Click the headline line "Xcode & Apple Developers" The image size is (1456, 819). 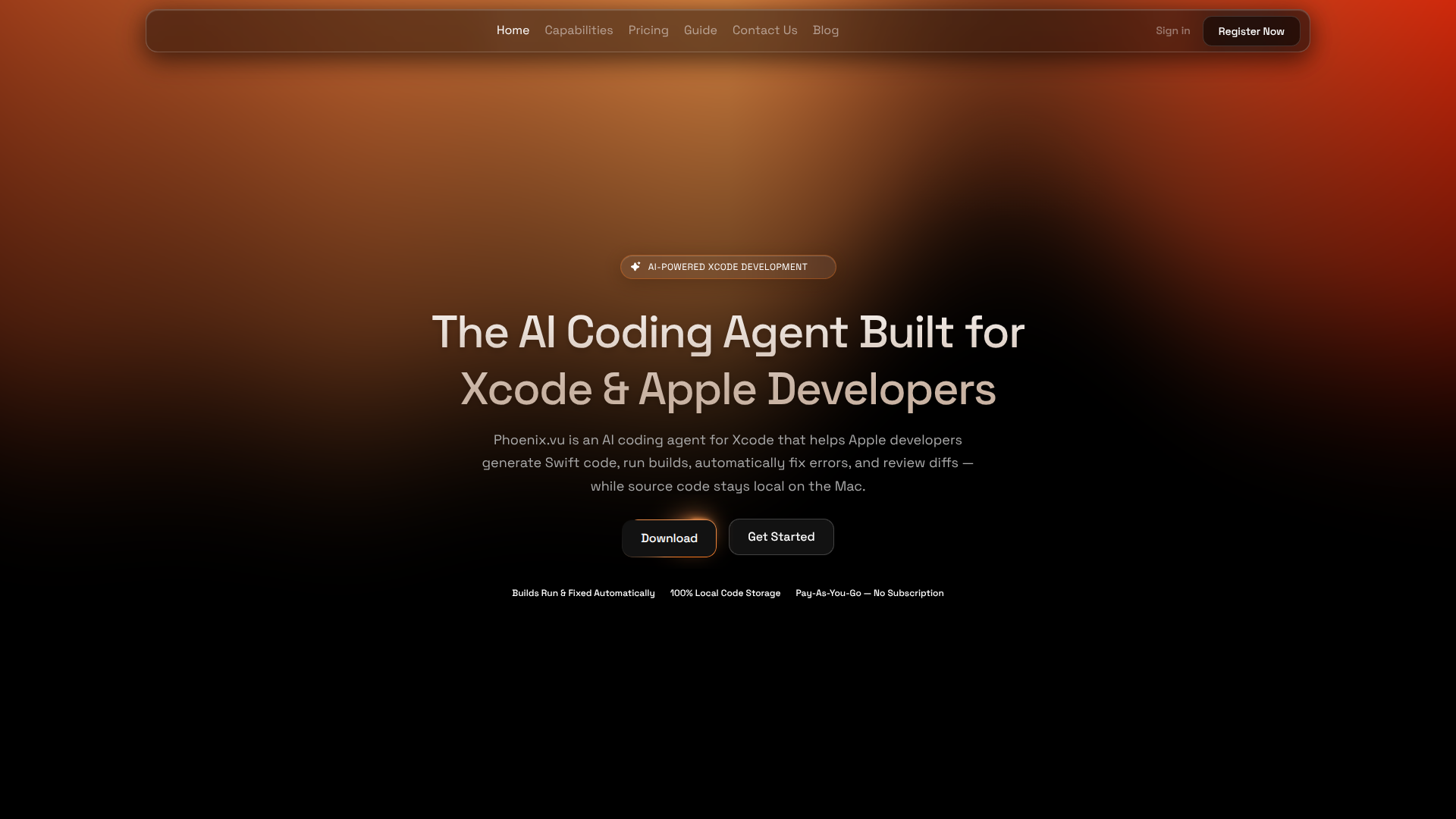tap(728, 389)
